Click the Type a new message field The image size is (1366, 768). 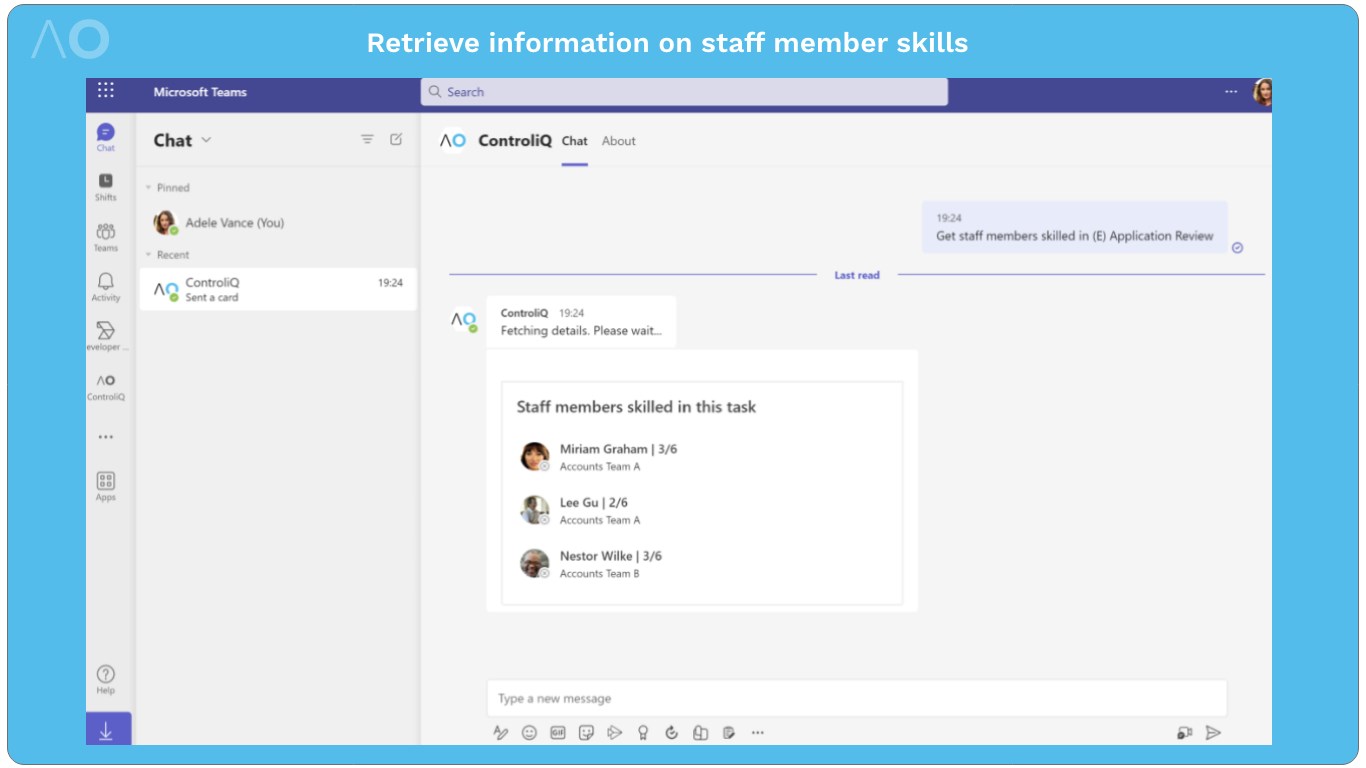pos(857,698)
